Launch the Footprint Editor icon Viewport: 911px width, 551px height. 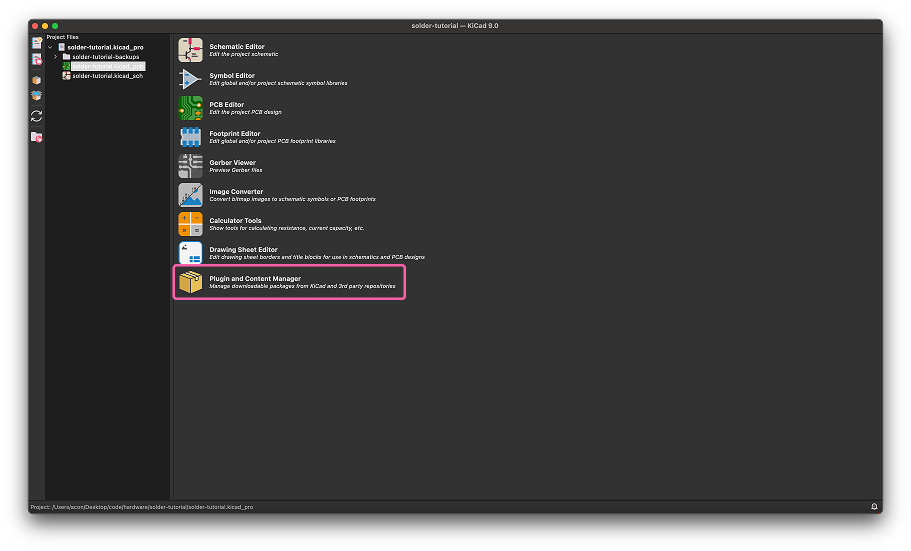(190, 137)
